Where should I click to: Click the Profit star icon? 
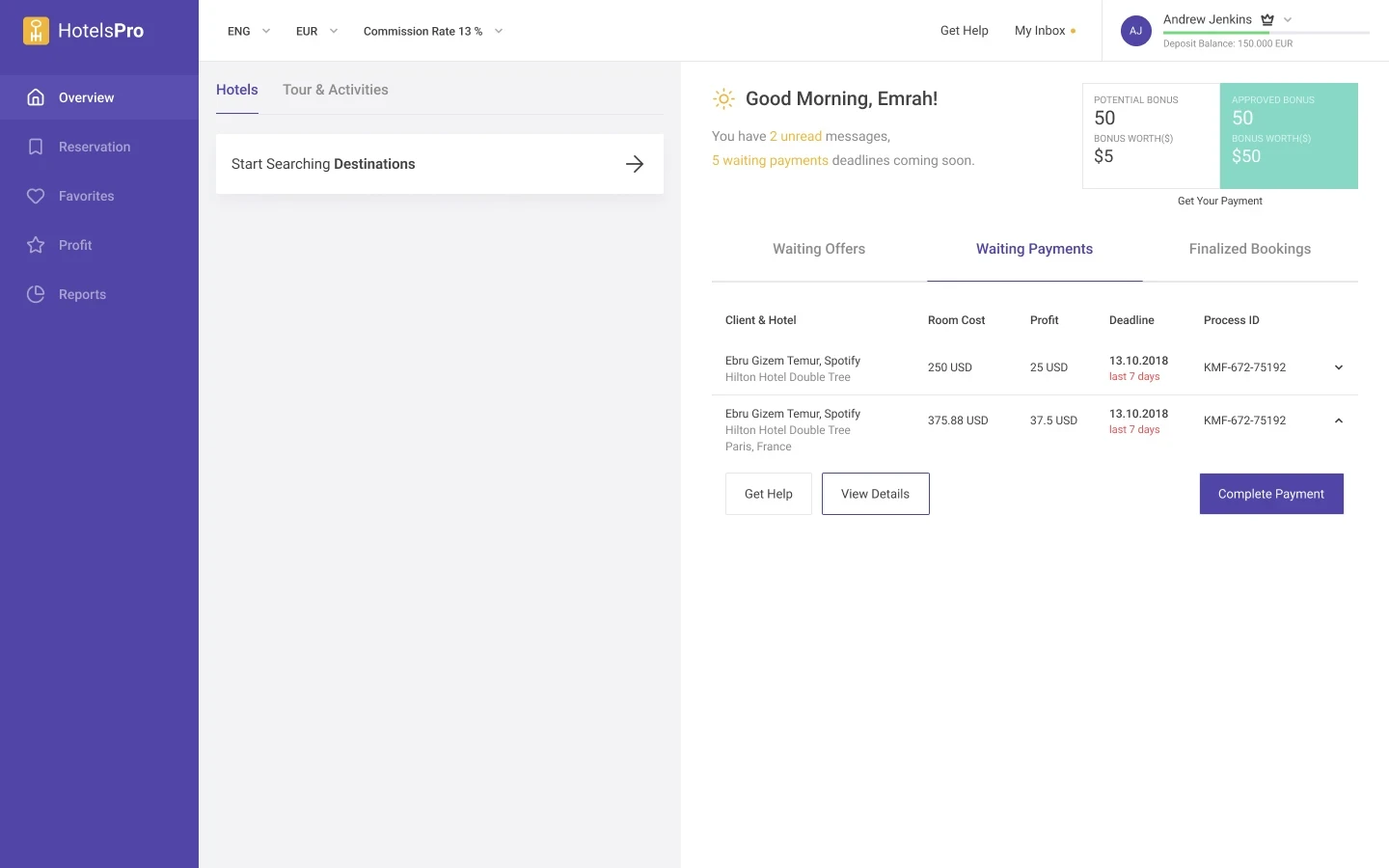(x=36, y=245)
